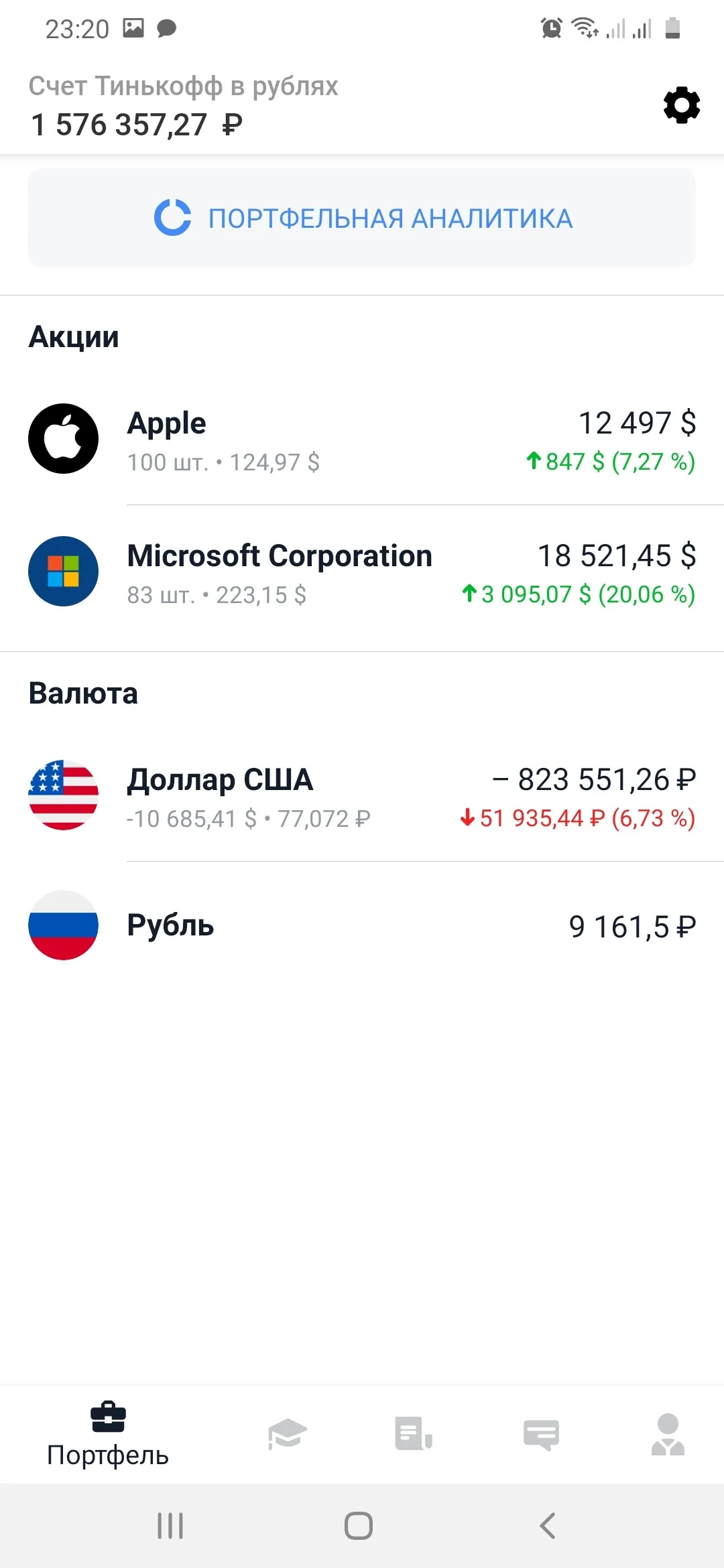Click the portfolio analytics circle chart icon
The width and height of the screenshot is (724, 1568).
coord(173,218)
